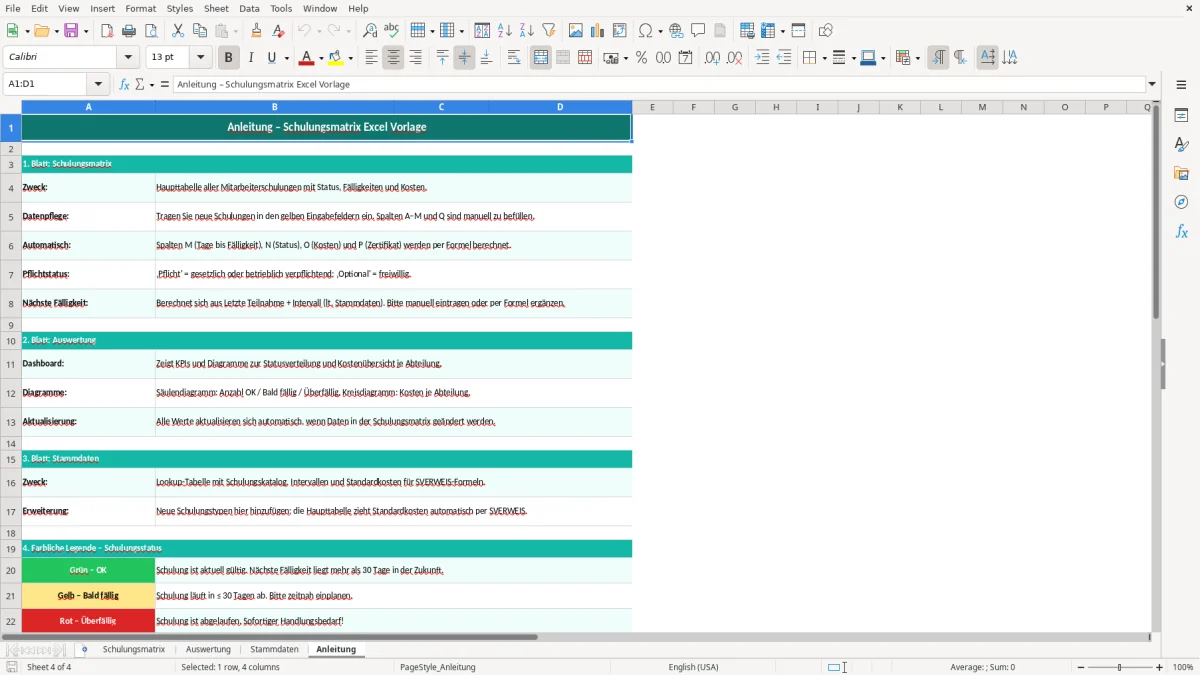The width and height of the screenshot is (1200, 675).
Task: Toggle print preview
Action: click(151, 31)
